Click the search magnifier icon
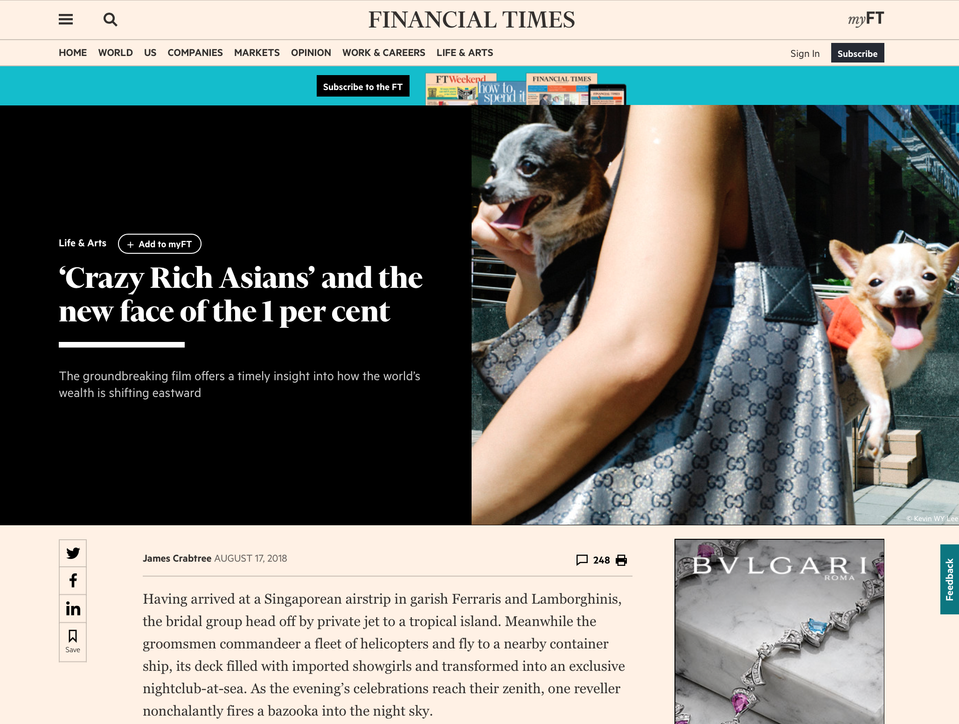This screenshot has height=724, width=959. pyautogui.click(x=110, y=20)
